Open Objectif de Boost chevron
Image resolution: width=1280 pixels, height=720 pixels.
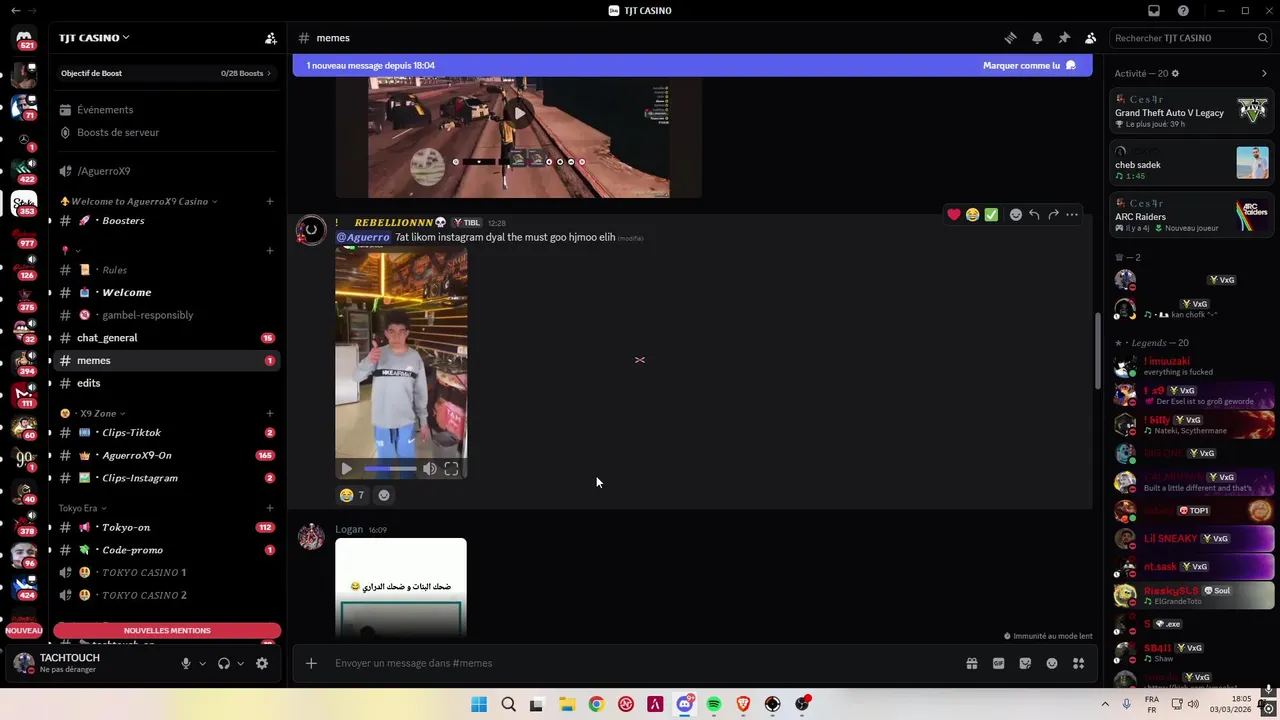click(x=268, y=73)
